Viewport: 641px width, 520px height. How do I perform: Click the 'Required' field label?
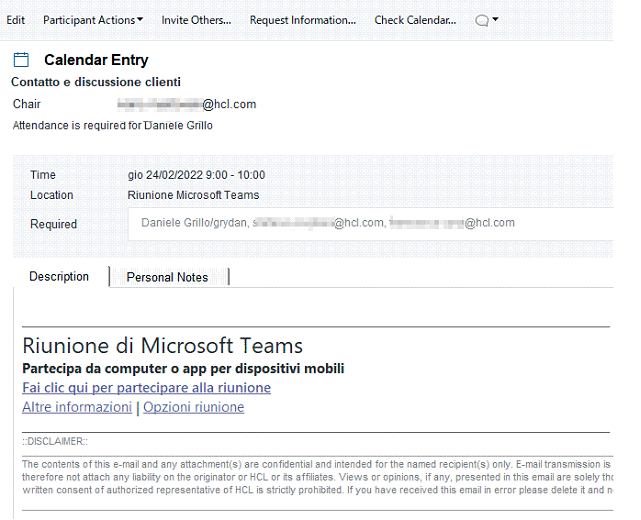click(x=54, y=224)
